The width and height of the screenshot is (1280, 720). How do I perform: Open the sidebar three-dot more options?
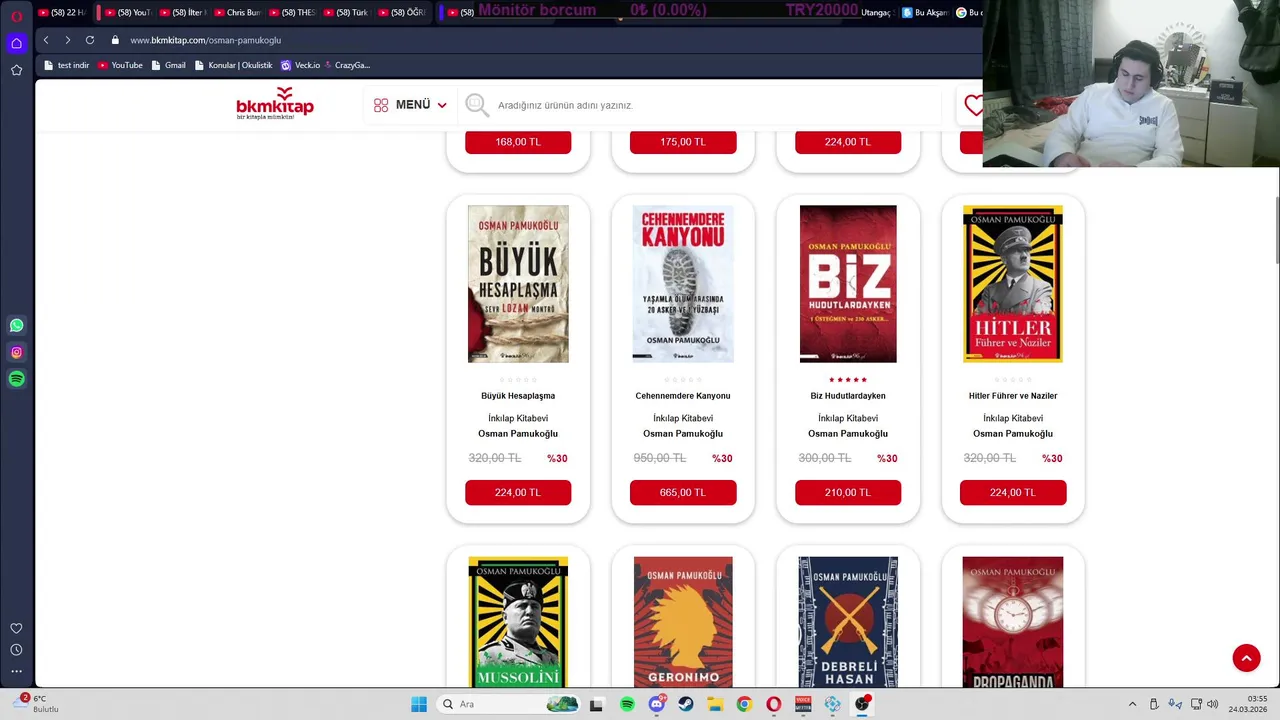(x=16, y=671)
